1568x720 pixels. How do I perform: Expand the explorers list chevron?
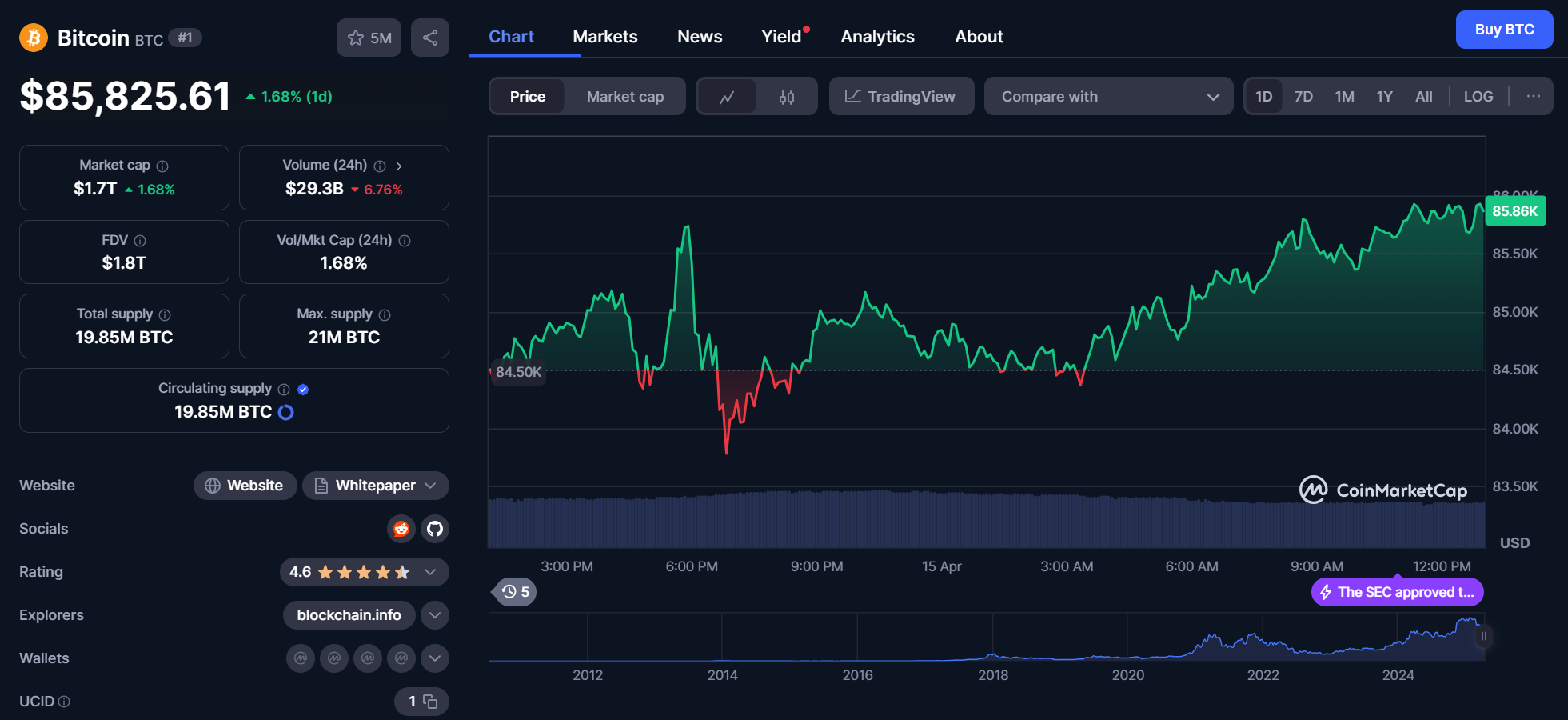click(x=434, y=615)
